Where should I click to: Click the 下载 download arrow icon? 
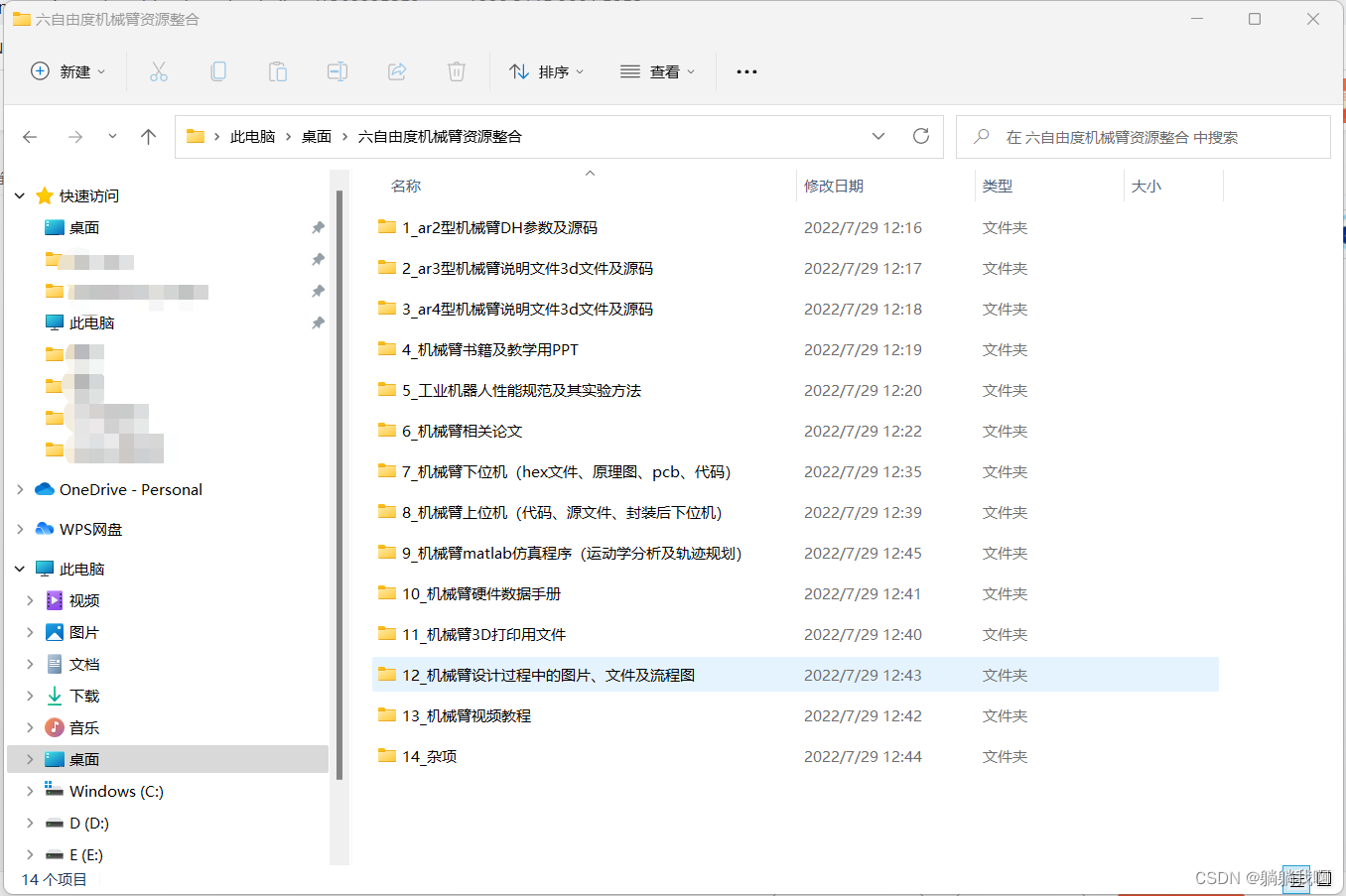[55, 696]
